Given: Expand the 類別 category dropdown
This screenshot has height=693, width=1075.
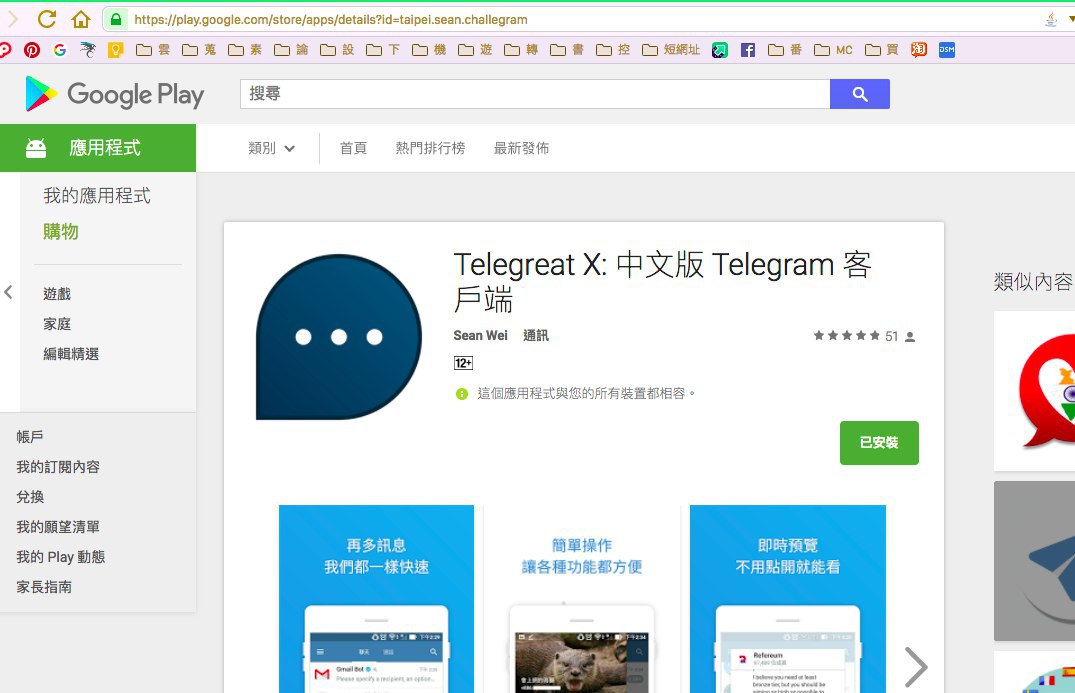Looking at the screenshot, I should (x=271, y=148).
